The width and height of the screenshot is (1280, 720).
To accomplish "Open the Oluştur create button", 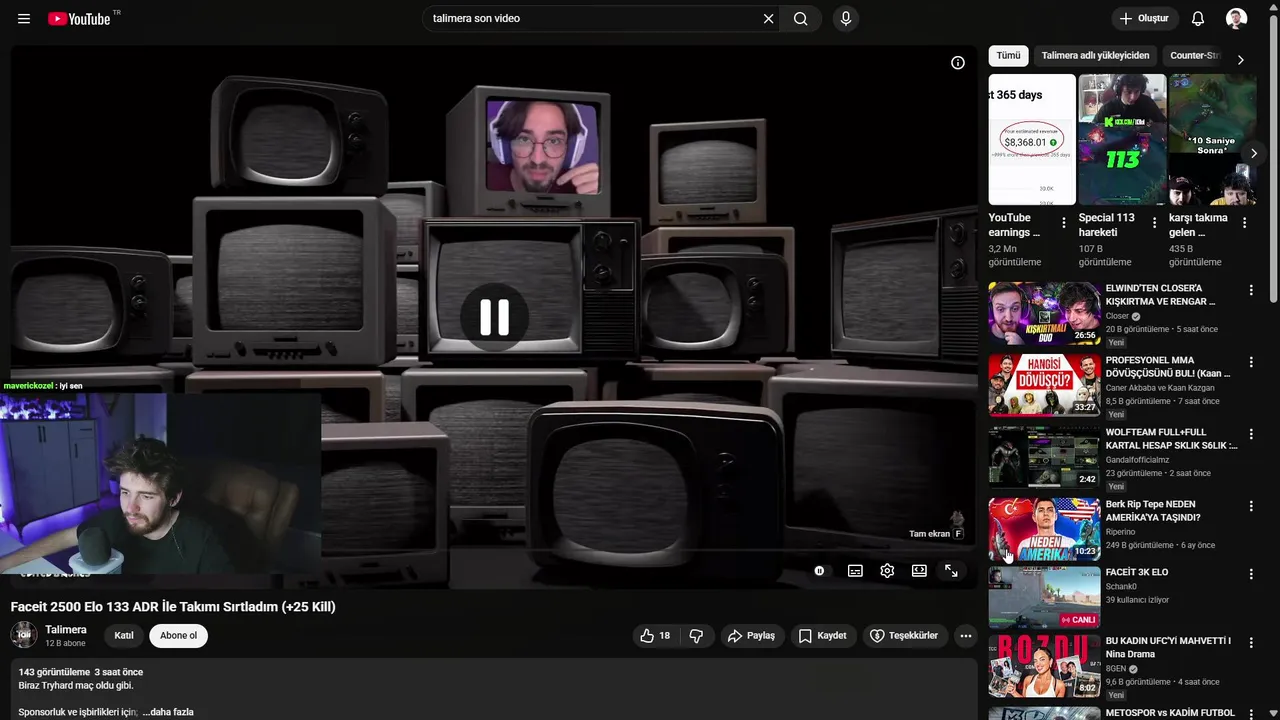I will coord(1145,19).
